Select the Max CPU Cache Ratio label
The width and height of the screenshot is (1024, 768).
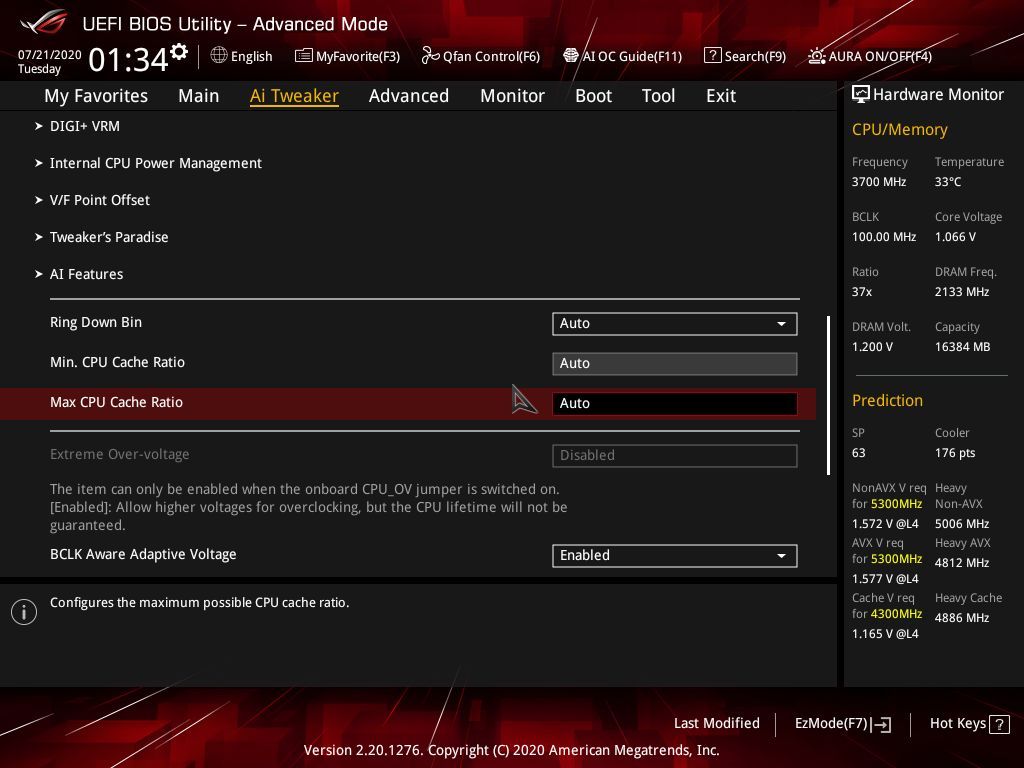pos(116,402)
